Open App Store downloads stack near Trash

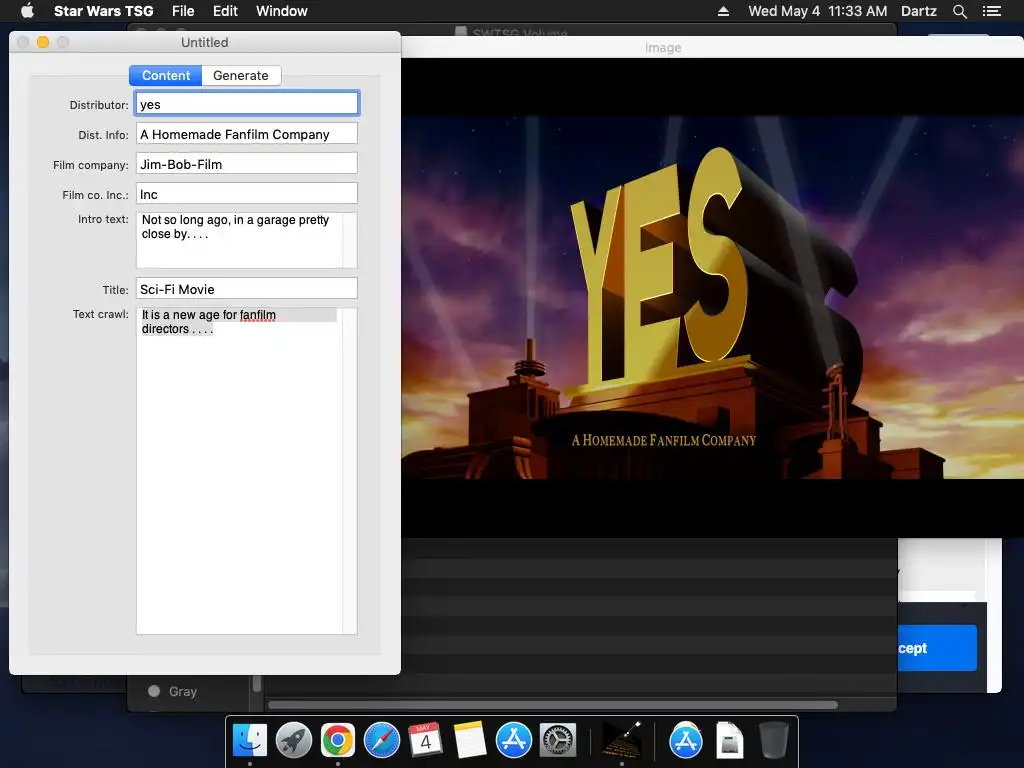click(686, 740)
